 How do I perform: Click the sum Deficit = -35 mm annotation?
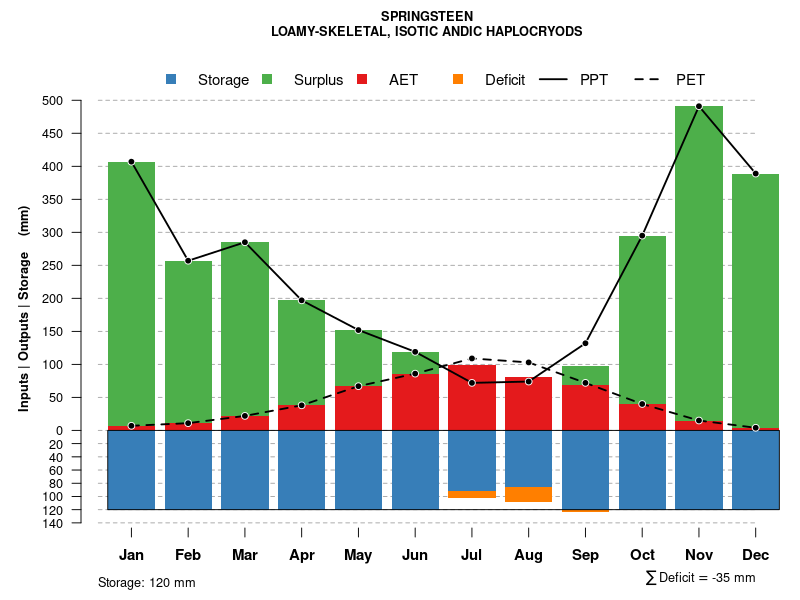(700, 578)
